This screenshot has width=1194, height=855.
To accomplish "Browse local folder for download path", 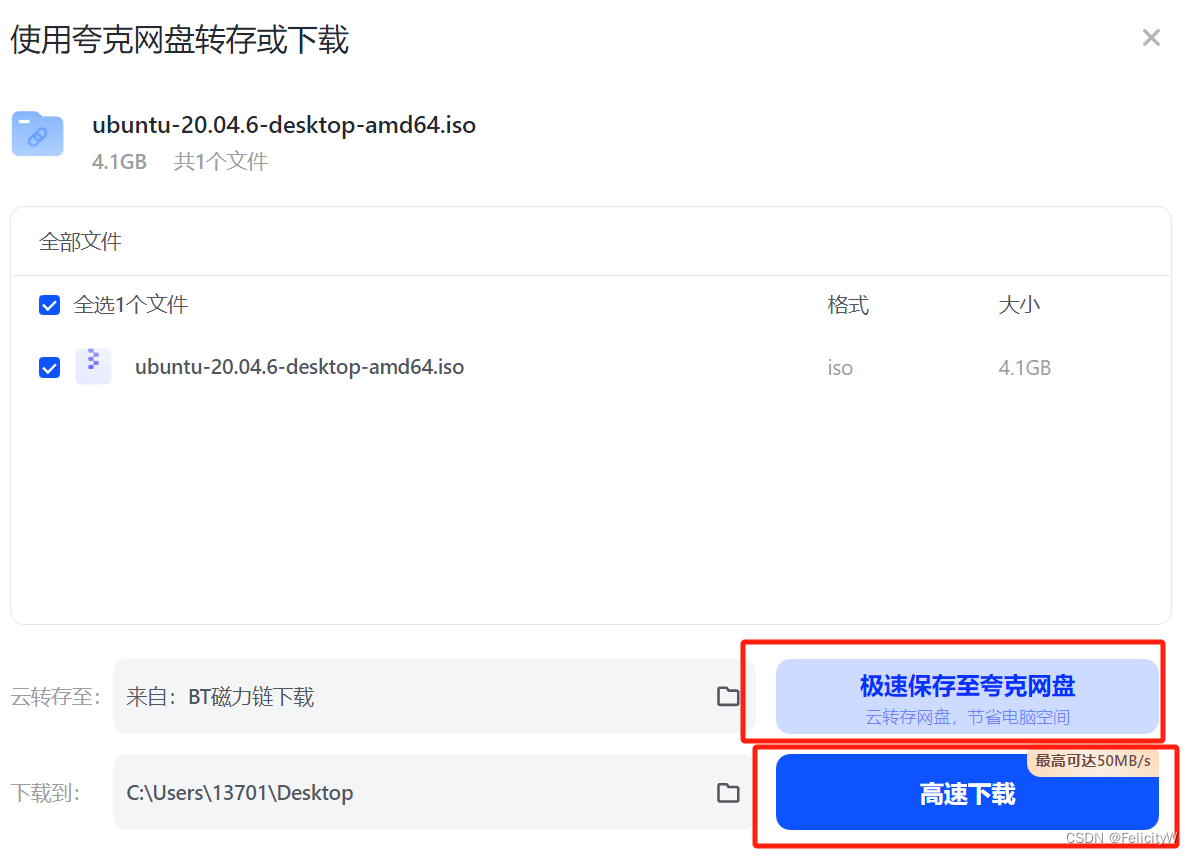I will (x=728, y=793).
